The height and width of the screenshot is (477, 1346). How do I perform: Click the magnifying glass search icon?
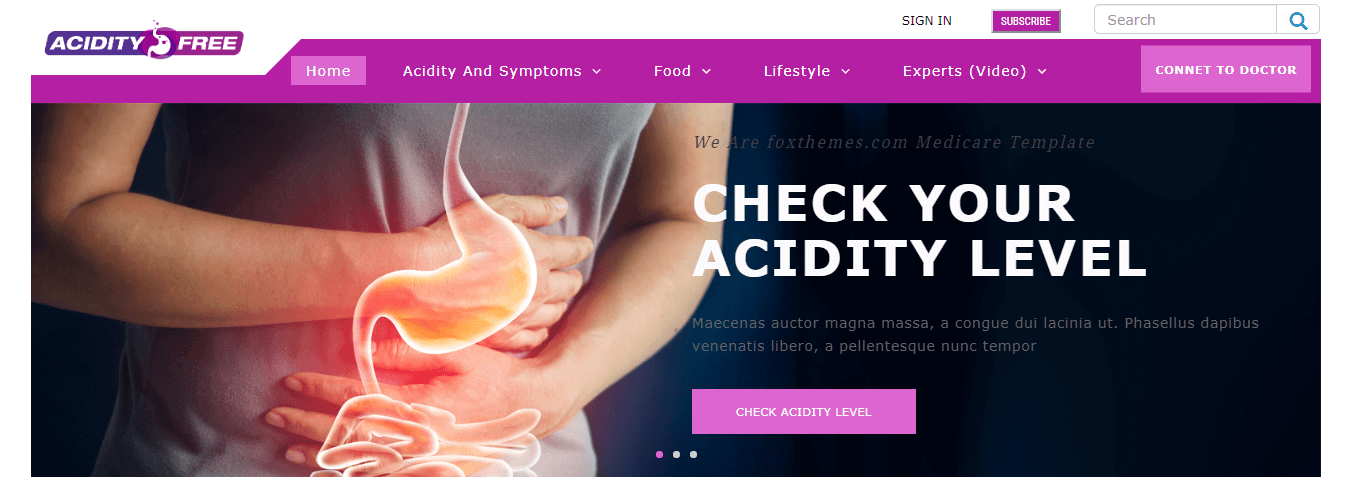point(1298,20)
